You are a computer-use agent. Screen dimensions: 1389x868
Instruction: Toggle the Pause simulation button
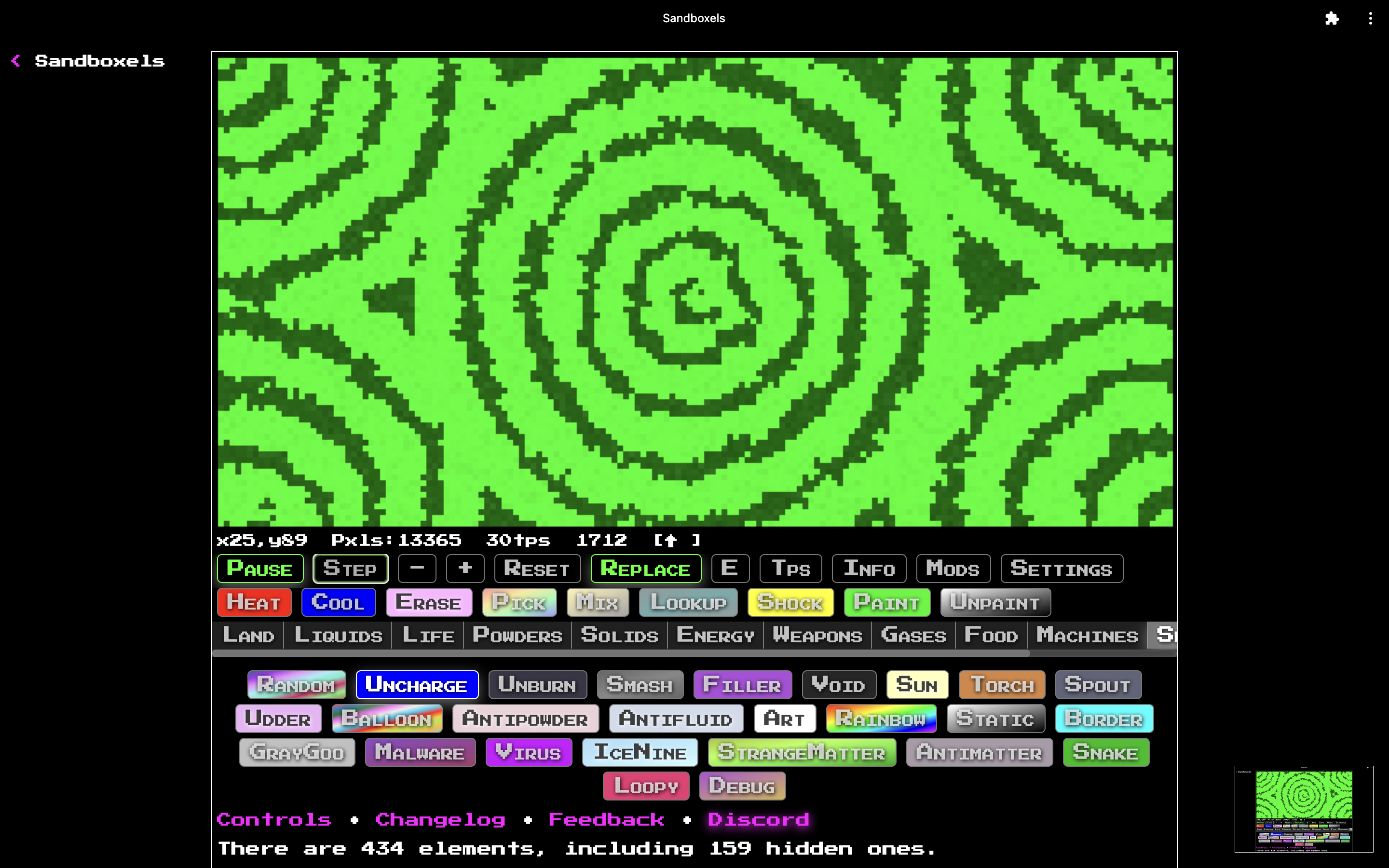click(x=260, y=569)
